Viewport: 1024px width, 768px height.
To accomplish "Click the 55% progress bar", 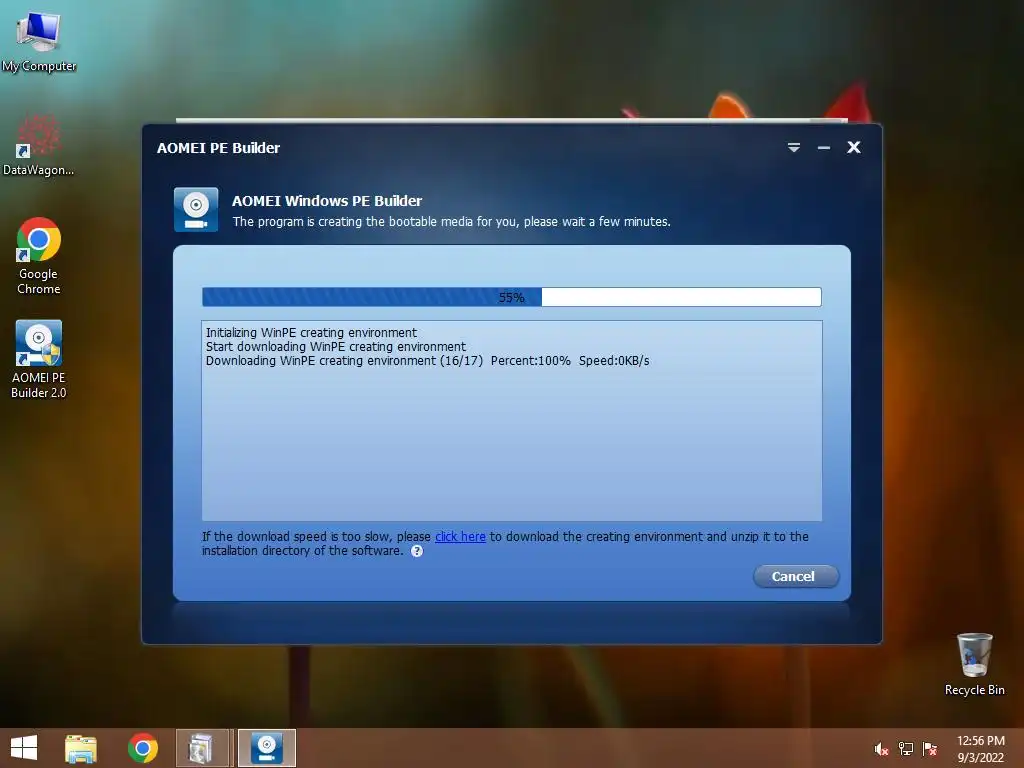I will point(511,297).
